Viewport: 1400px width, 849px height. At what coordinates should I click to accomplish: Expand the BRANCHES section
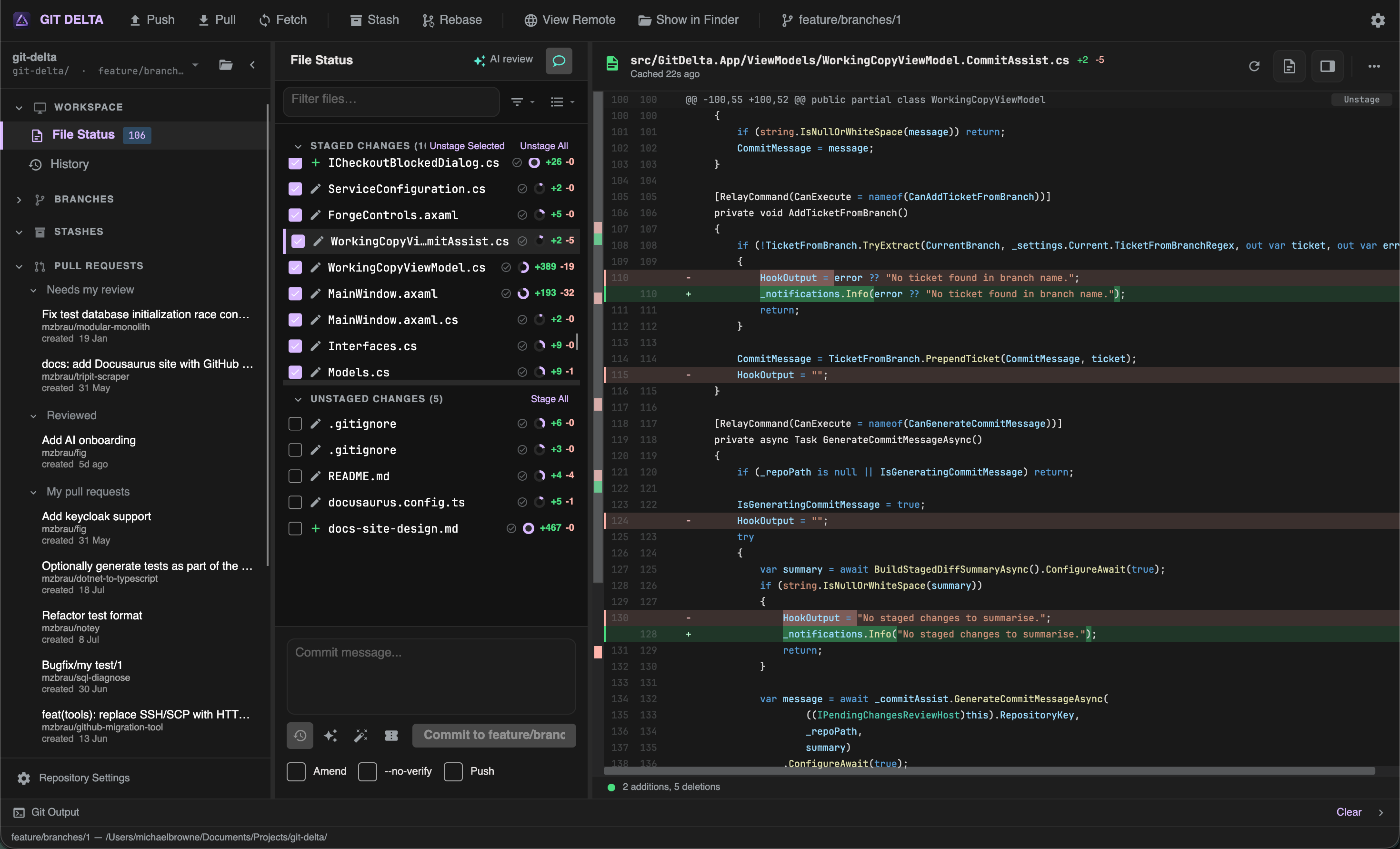point(20,200)
